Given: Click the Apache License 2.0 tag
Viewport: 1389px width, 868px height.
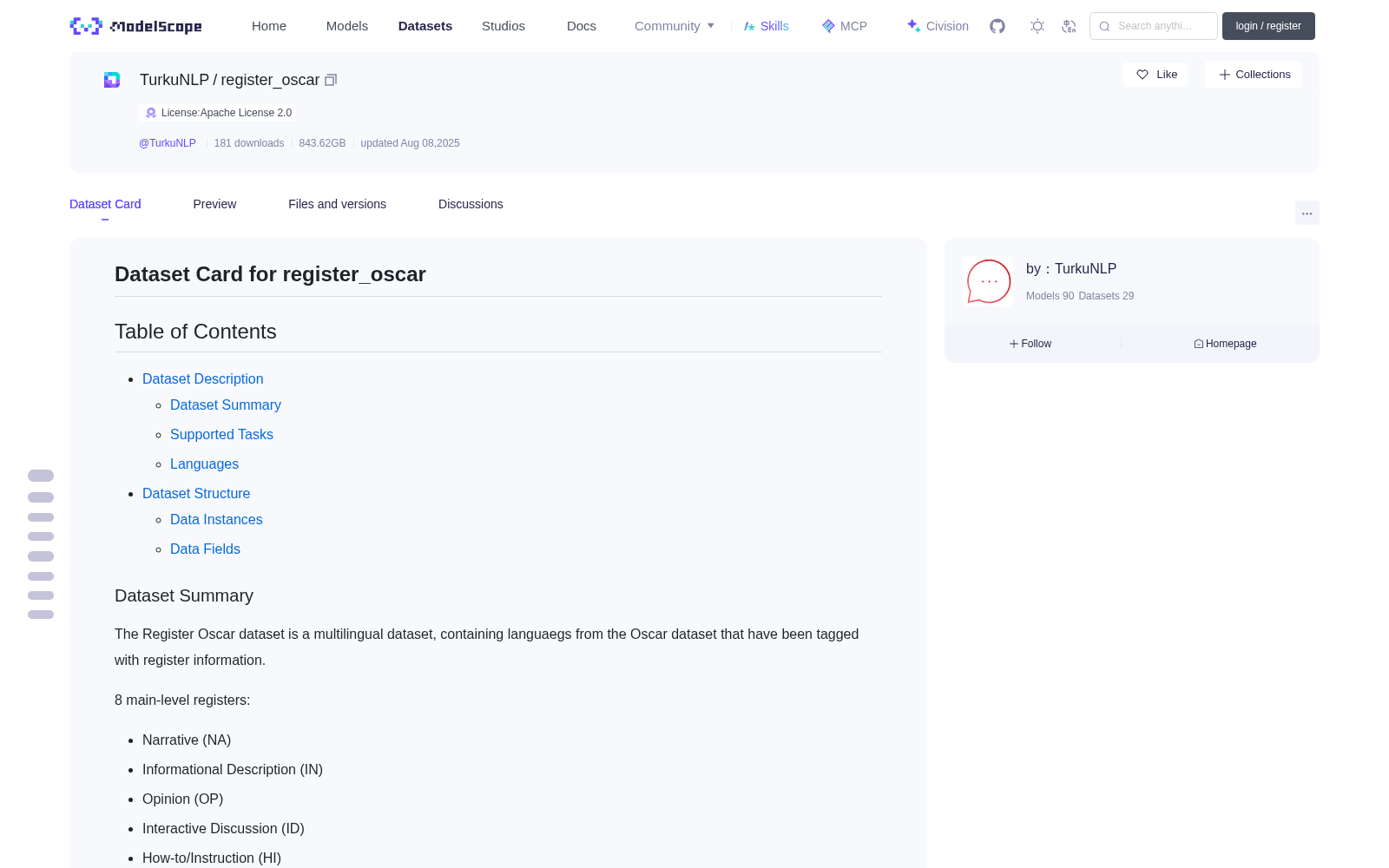Looking at the screenshot, I should [x=218, y=113].
